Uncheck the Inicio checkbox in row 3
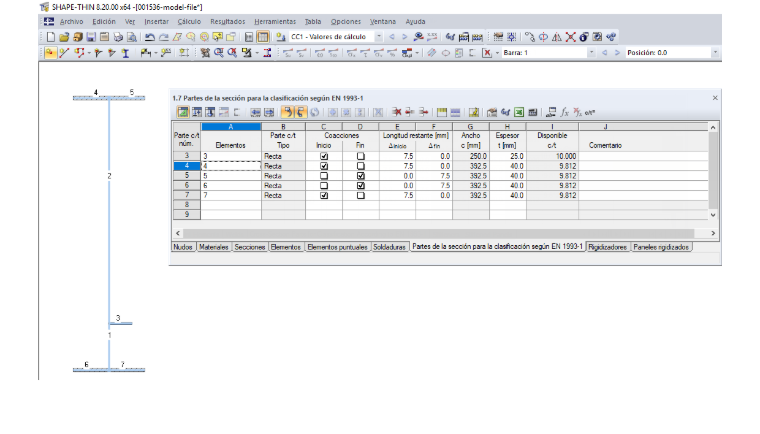Screen dimensions: 760x434 [324, 156]
